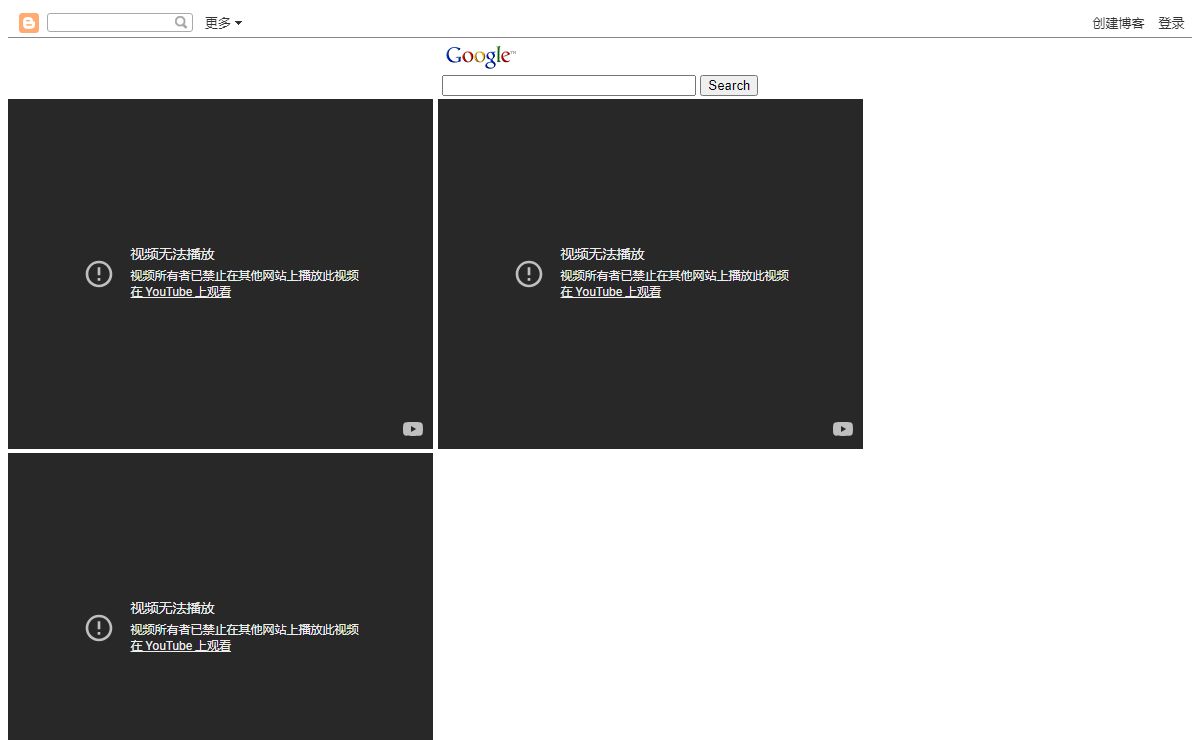Click 视频所有者已禁止 message in top-right video

pyautogui.click(x=674, y=276)
